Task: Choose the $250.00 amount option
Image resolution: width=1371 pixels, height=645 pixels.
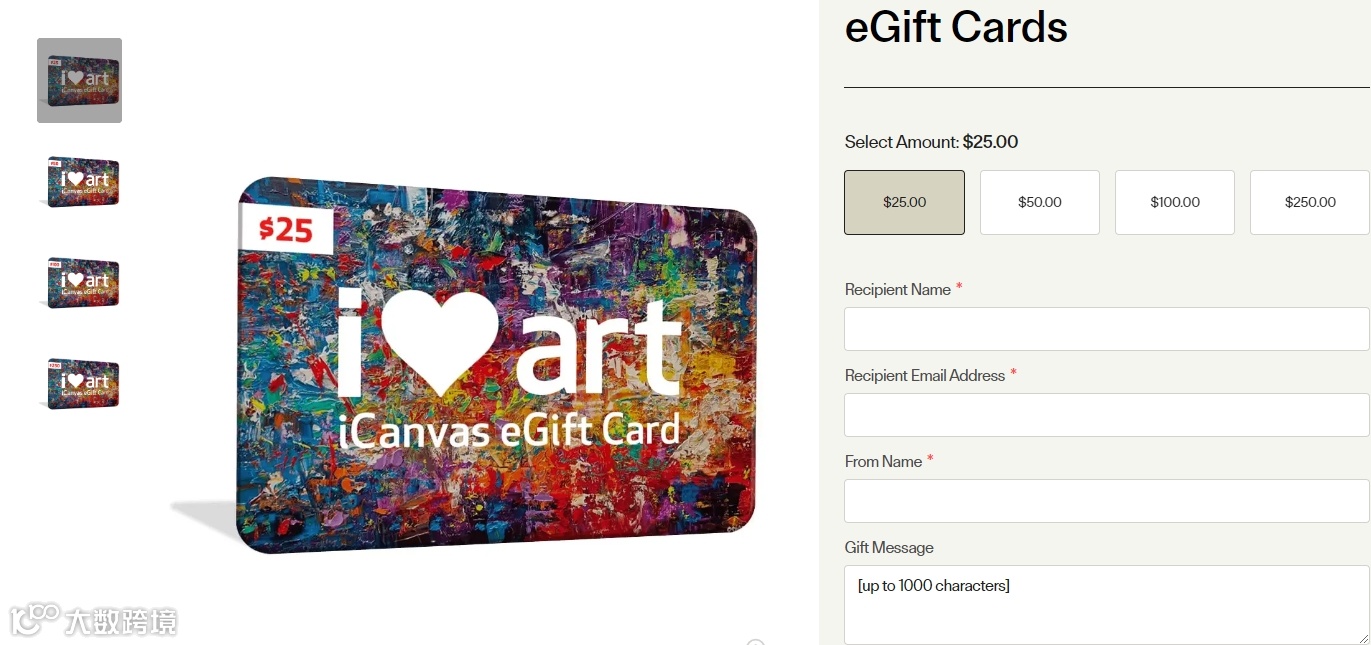Action: pyautogui.click(x=1310, y=202)
